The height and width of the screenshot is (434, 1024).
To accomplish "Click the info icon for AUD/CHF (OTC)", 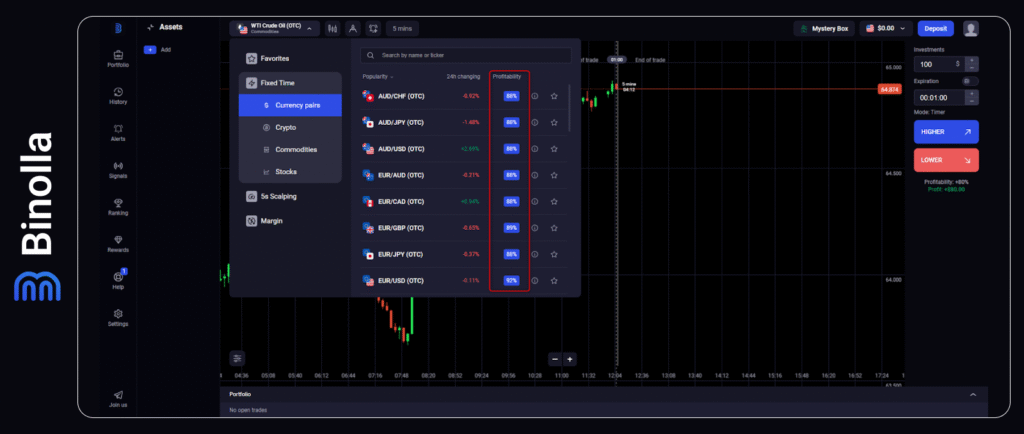I will click(534, 96).
